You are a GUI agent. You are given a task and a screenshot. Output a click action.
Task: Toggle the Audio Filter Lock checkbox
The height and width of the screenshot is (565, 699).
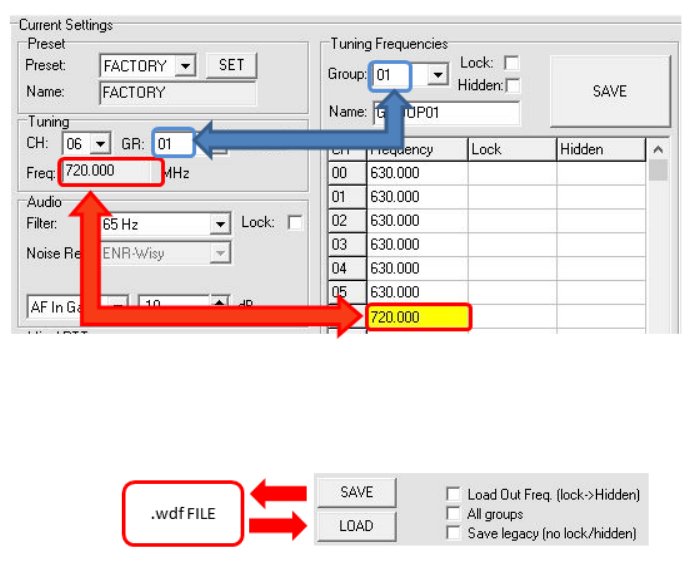point(295,223)
